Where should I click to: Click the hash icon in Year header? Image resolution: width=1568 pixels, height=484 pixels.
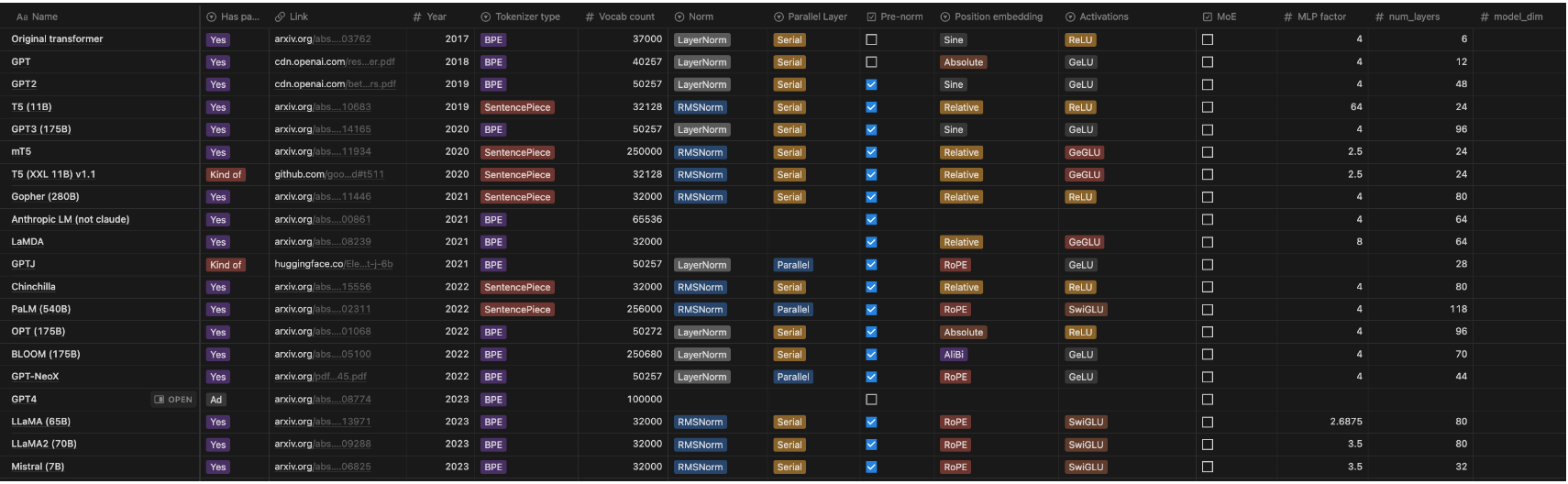click(417, 16)
